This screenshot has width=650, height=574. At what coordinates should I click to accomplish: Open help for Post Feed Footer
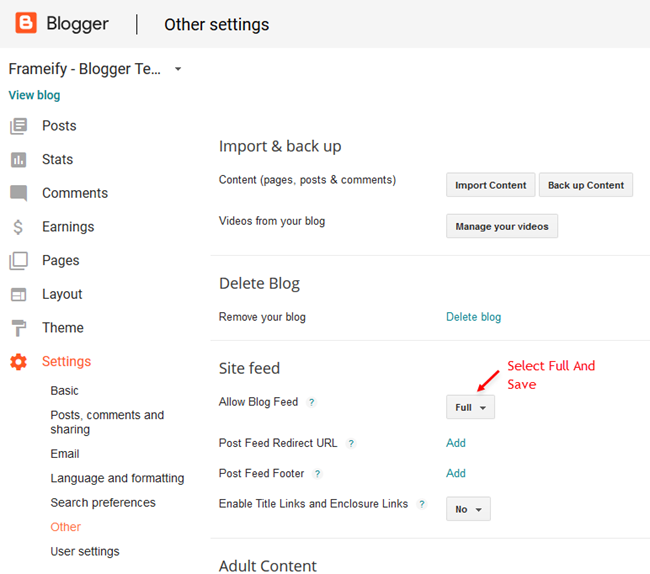pyautogui.click(x=318, y=474)
